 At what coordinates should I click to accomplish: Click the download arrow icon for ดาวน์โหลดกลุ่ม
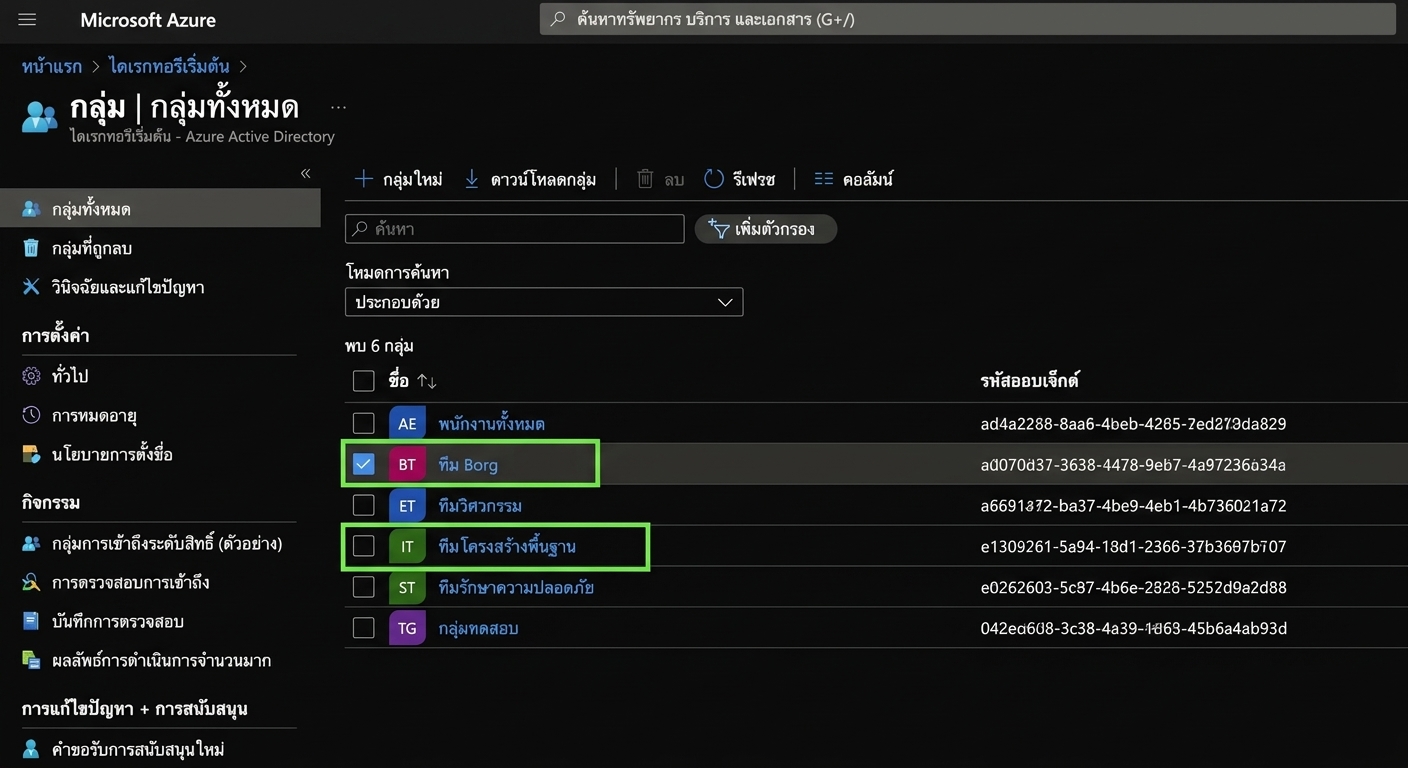click(x=472, y=179)
